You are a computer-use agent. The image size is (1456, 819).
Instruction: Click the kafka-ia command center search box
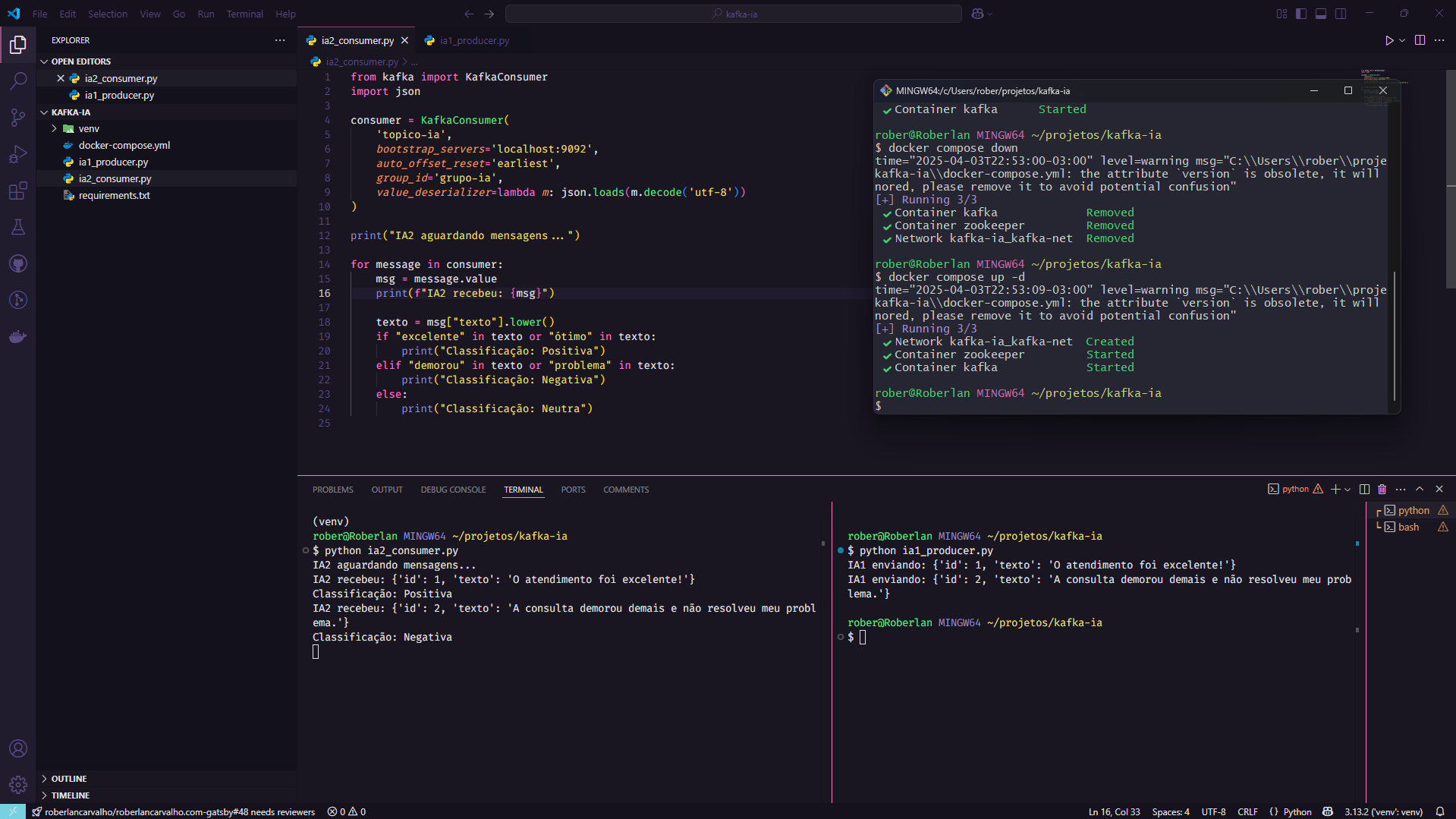pos(733,14)
